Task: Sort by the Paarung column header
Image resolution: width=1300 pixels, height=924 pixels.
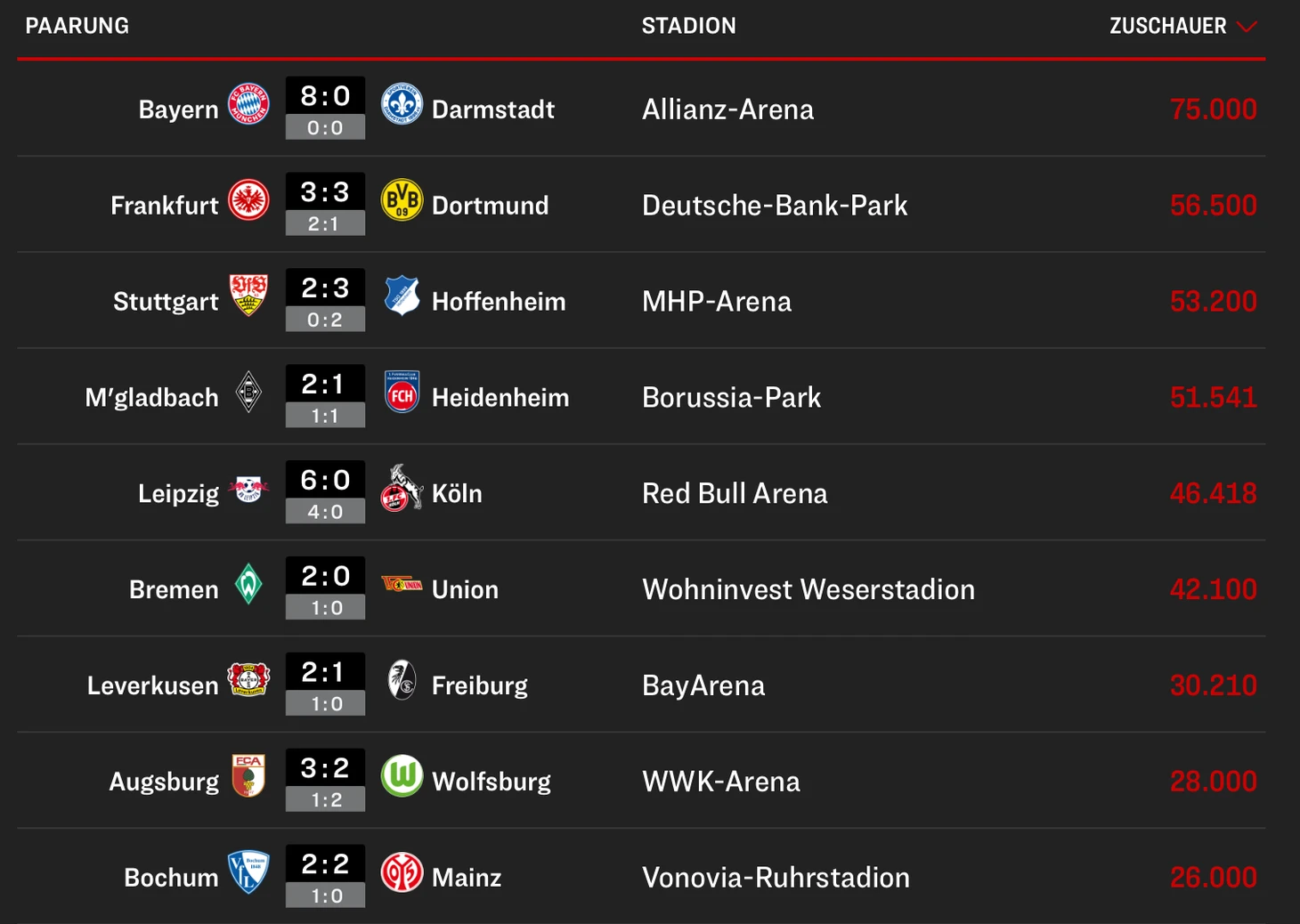Action: point(77,27)
